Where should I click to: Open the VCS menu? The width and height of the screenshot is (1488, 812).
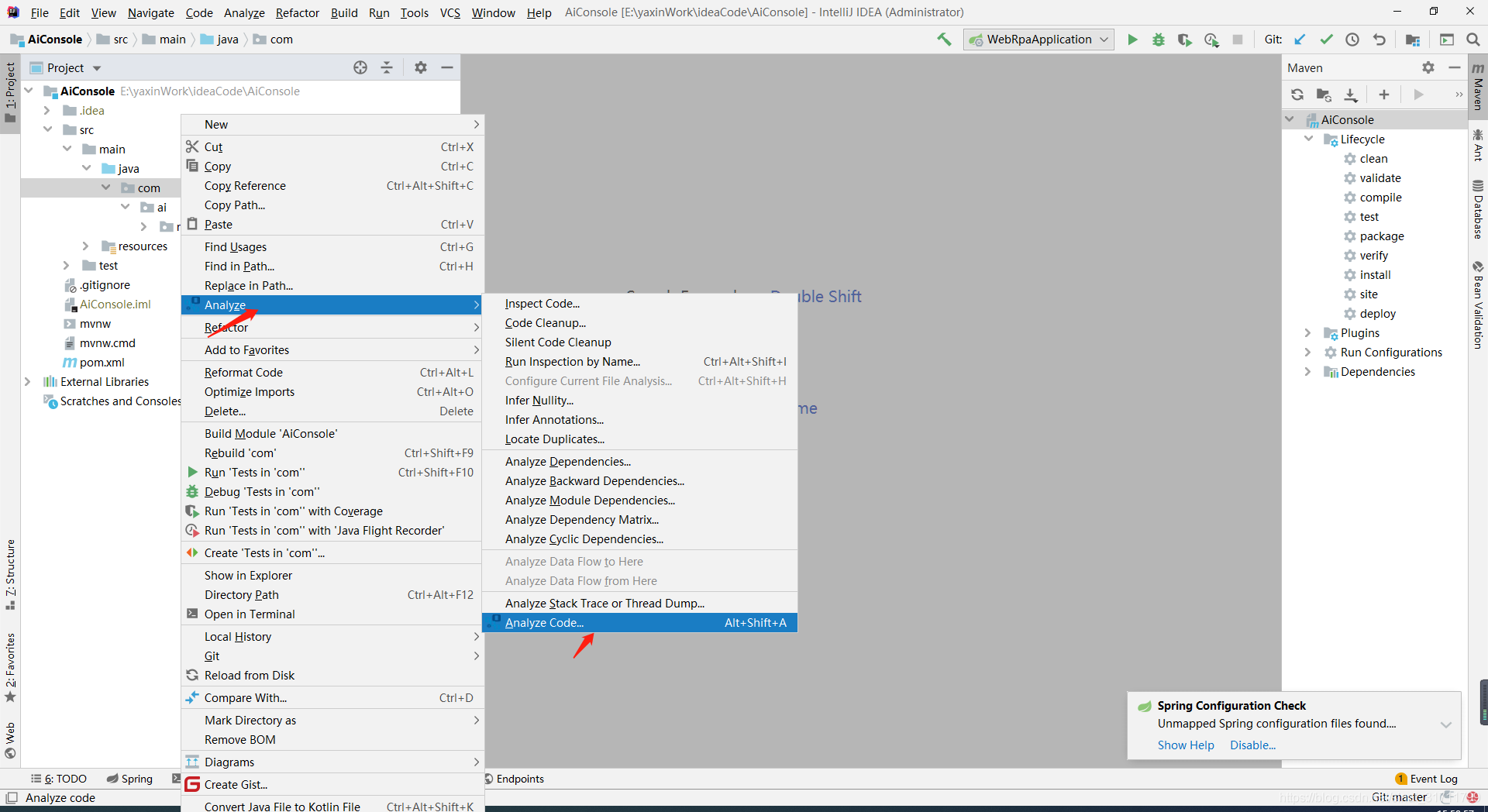click(x=450, y=12)
